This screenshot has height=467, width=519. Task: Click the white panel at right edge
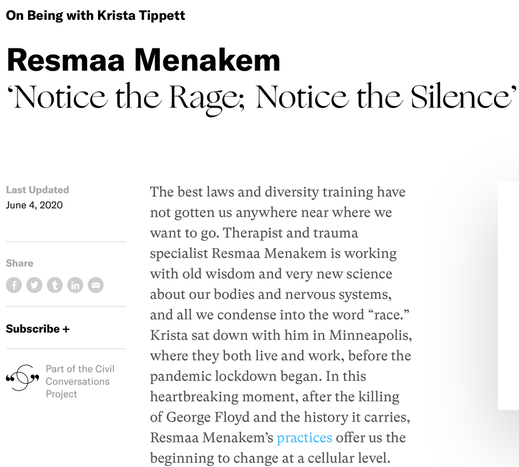[508, 296]
